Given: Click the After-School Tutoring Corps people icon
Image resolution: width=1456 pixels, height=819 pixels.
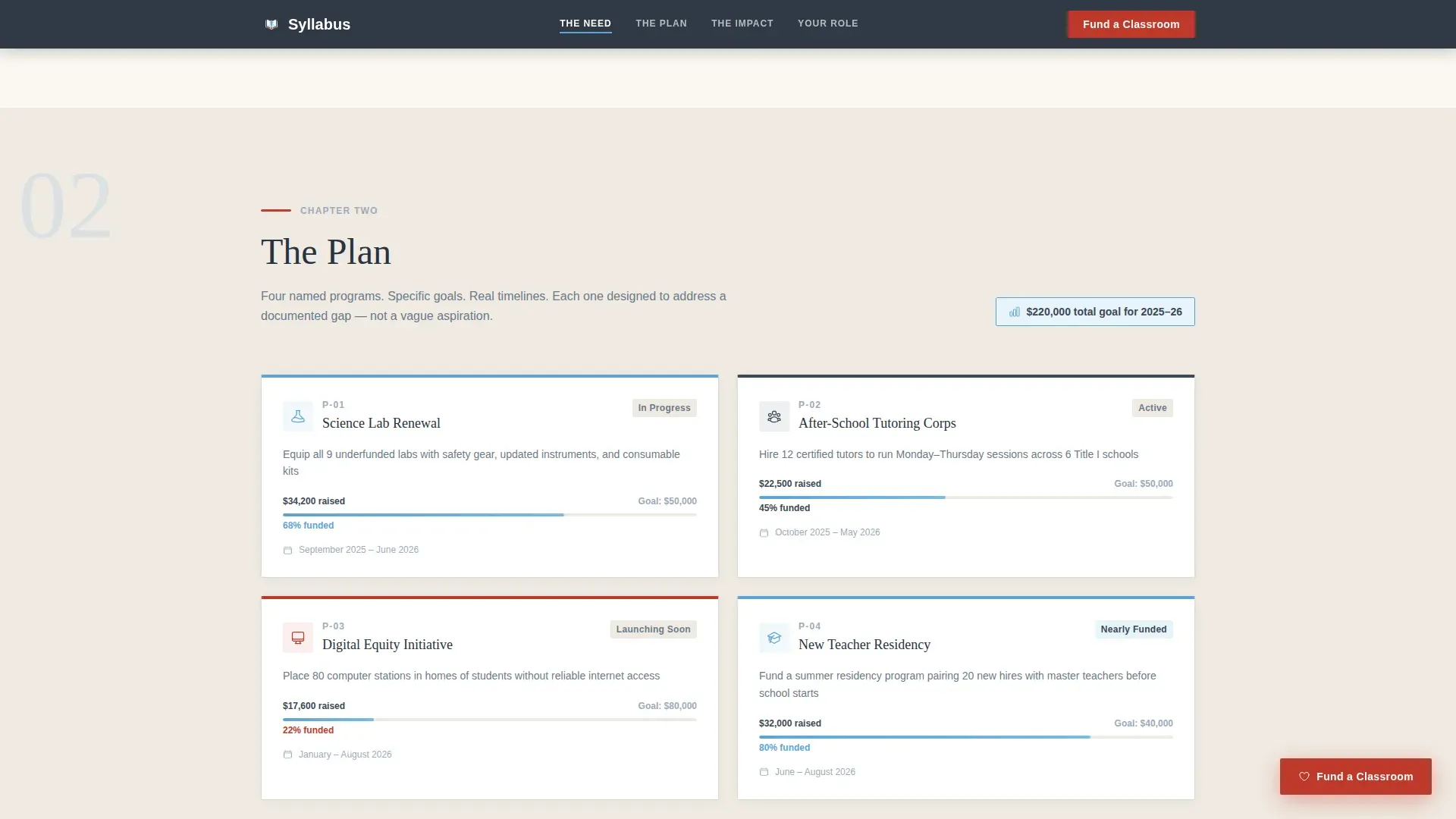Looking at the screenshot, I should coord(774,416).
